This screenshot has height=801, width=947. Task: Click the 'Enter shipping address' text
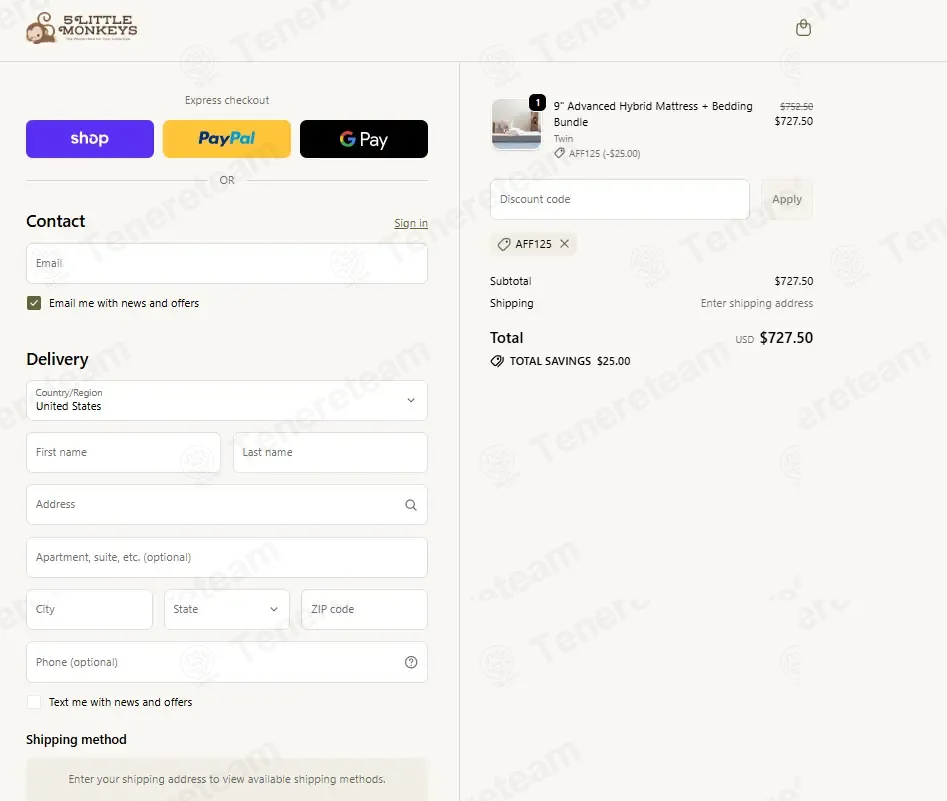pyautogui.click(x=757, y=303)
